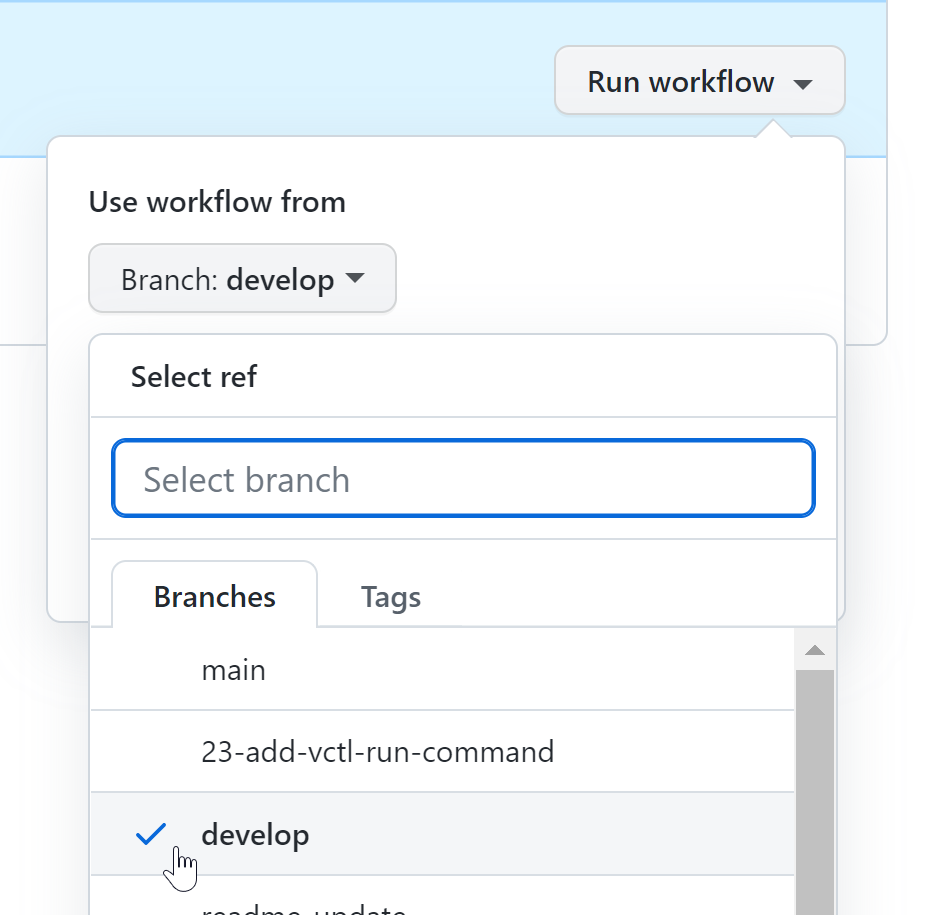The height and width of the screenshot is (915, 926).
Task: Select the 23-add-vctl-run-command branch
Action: tap(442, 751)
